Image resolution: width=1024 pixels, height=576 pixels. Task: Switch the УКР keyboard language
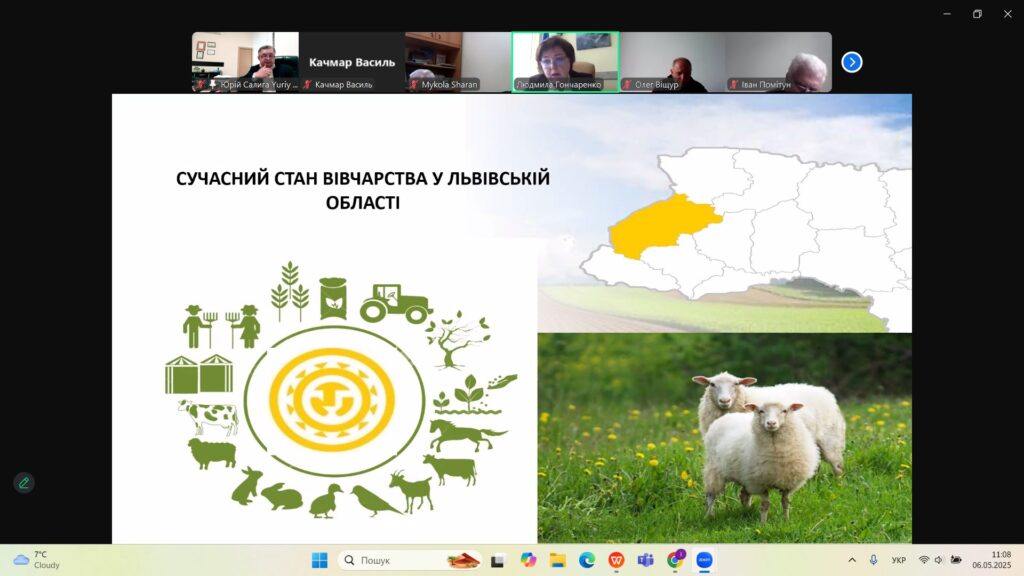pos(898,560)
